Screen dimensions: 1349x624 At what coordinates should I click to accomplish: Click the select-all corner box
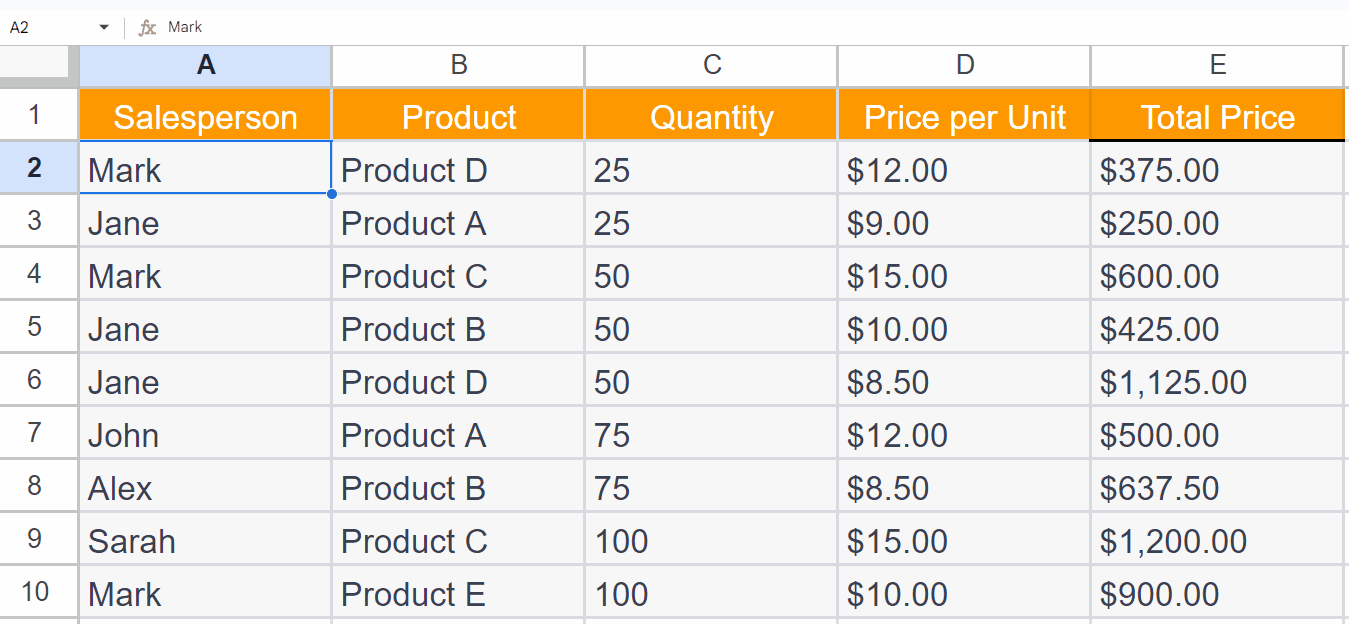point(38,65)
